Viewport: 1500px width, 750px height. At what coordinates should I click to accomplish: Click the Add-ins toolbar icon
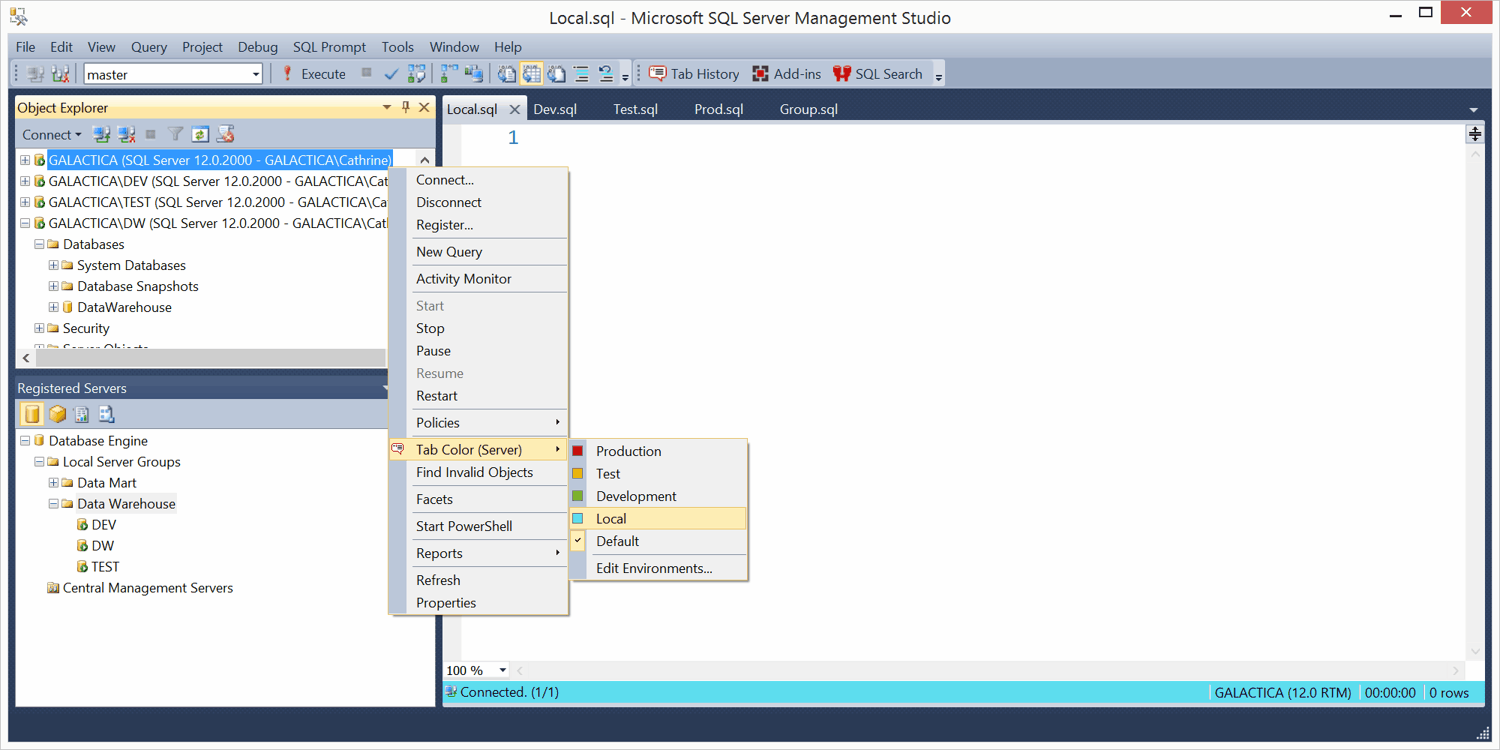(786, 74)
